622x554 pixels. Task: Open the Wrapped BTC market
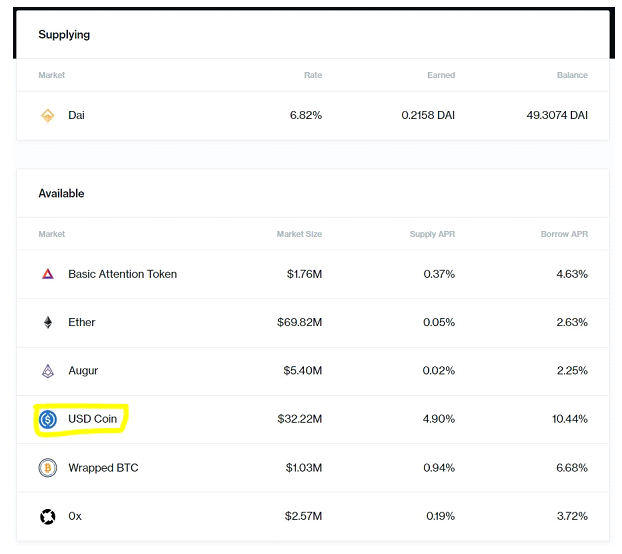pos(103,468)
